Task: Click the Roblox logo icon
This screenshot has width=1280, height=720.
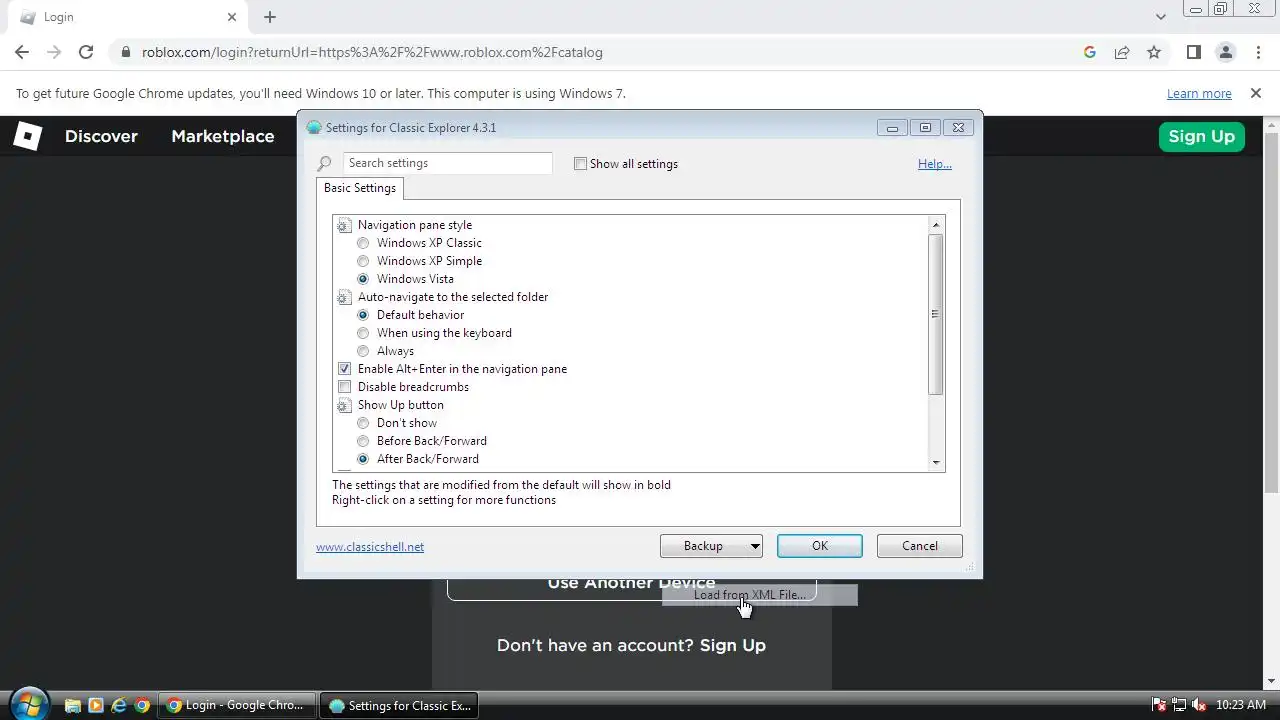Action: point(28,136)
